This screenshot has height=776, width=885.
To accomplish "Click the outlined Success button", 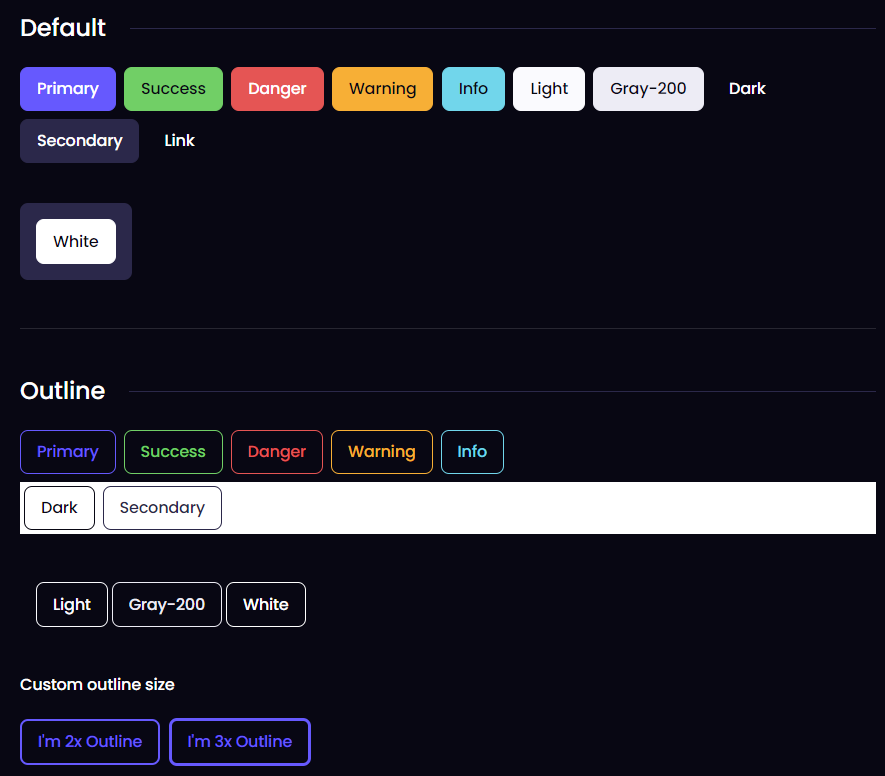I will tap(173, 452).
